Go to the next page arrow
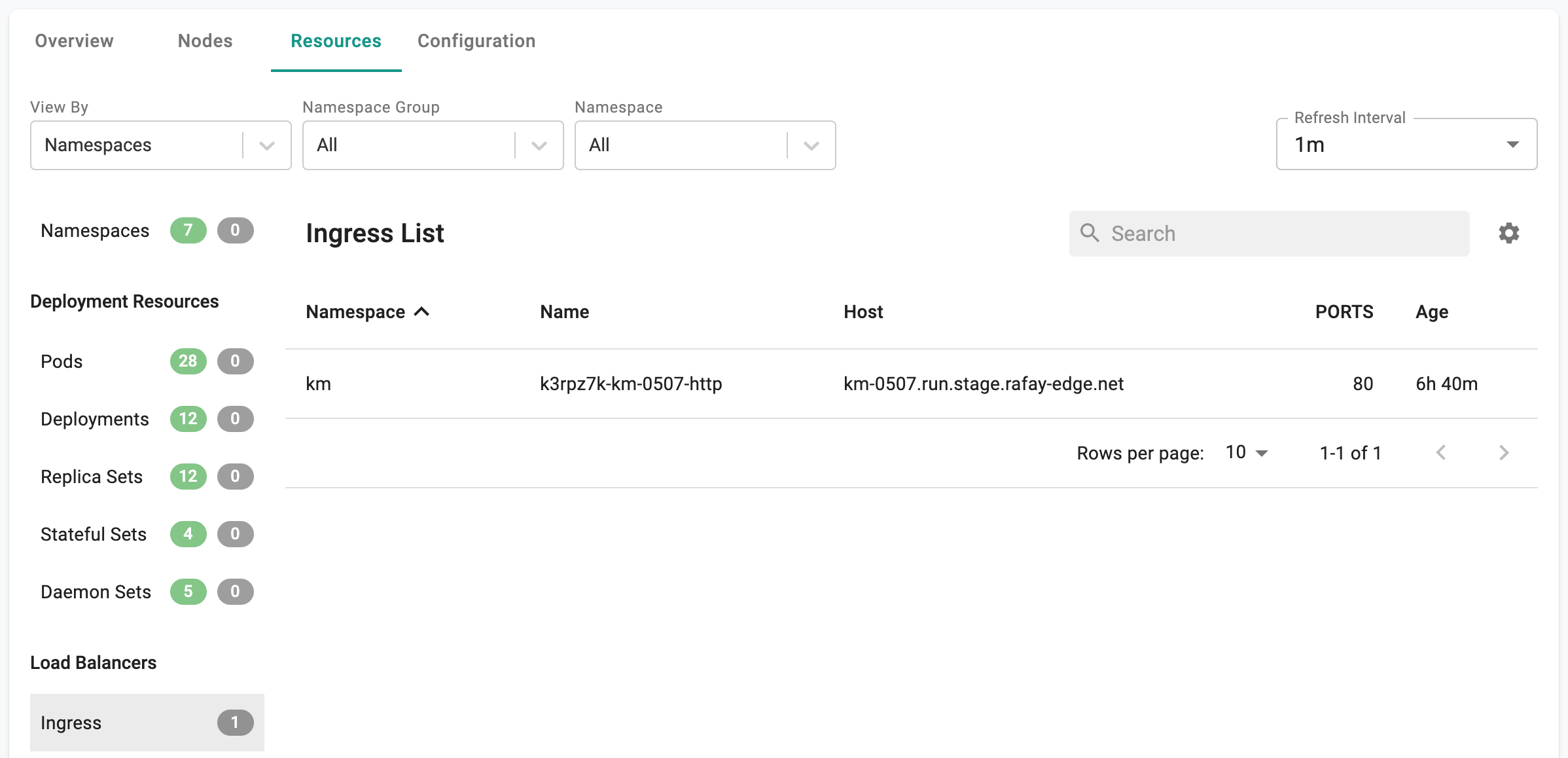Screen dimensions: 1568x758 pyautogui.click(x=1504, y=452)
